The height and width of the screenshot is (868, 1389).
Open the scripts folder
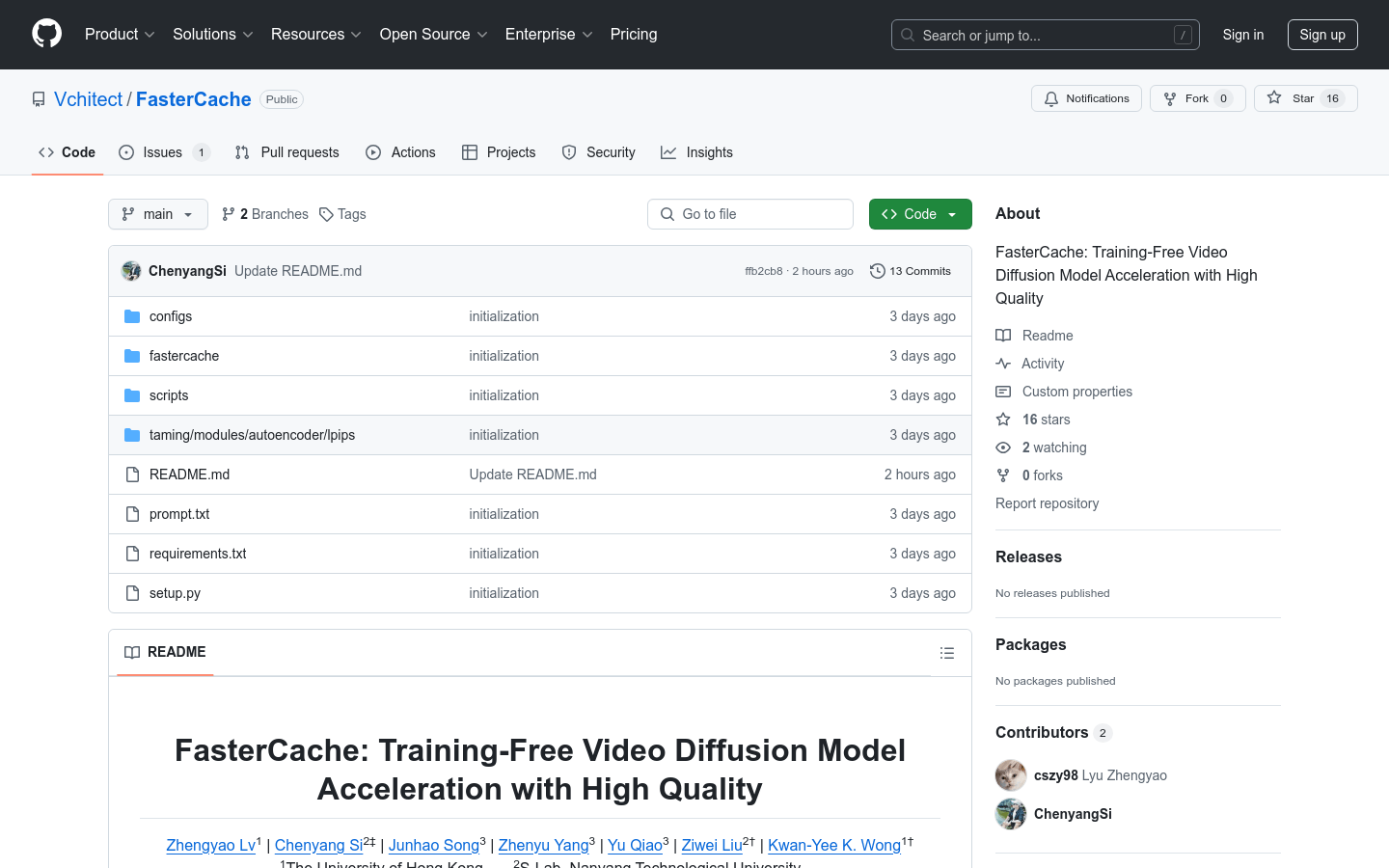pyautogui.click(x=169, y=395)
